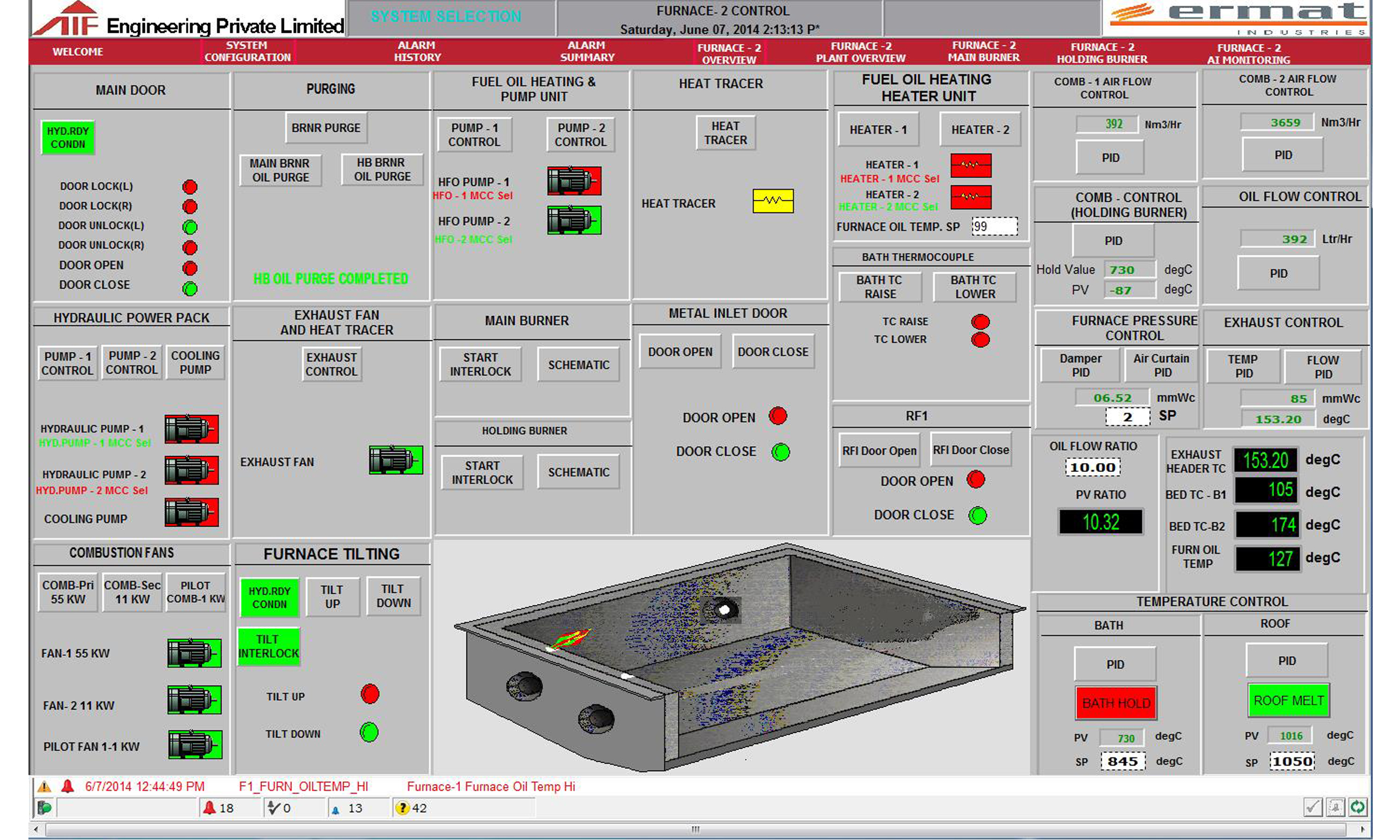Click the Pilot Fan 1-1 KW motor icon
This screenshot has height=840, width=1400.
pos(195,744)
